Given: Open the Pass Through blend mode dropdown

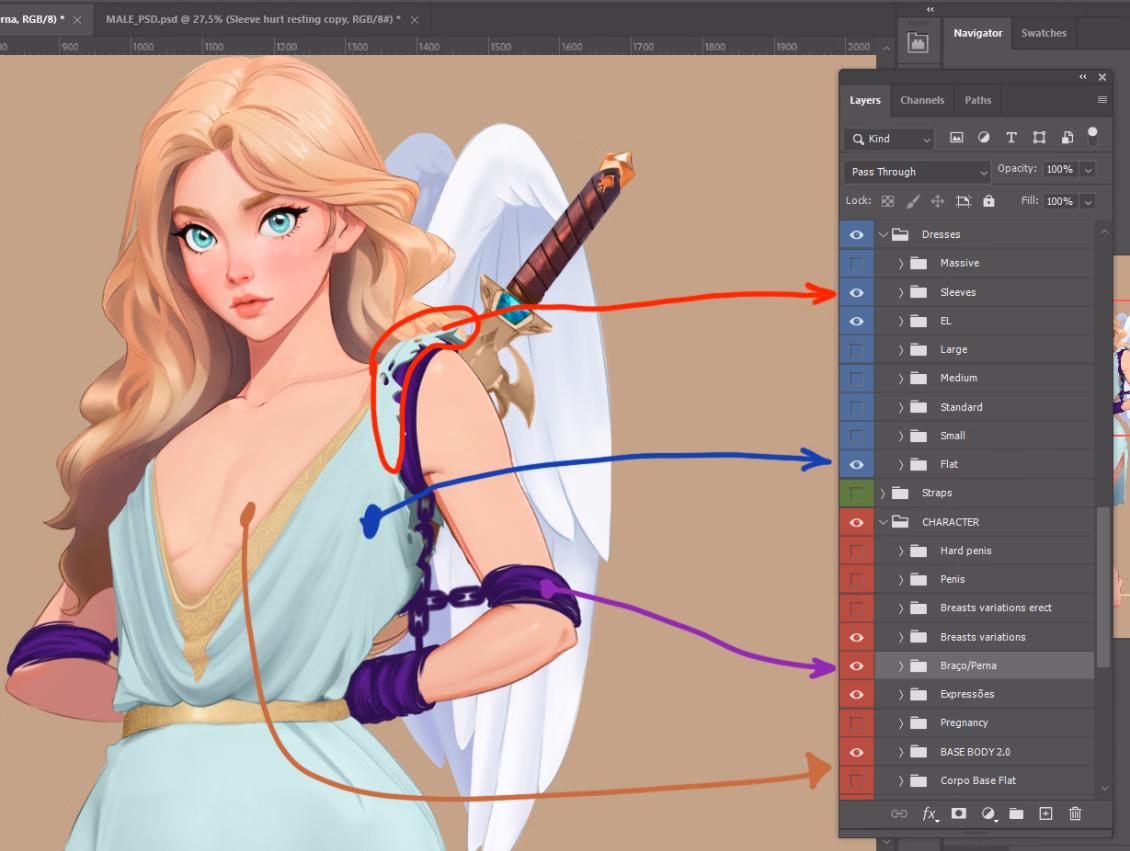Looking at the screenshot, I should (917, 171).
